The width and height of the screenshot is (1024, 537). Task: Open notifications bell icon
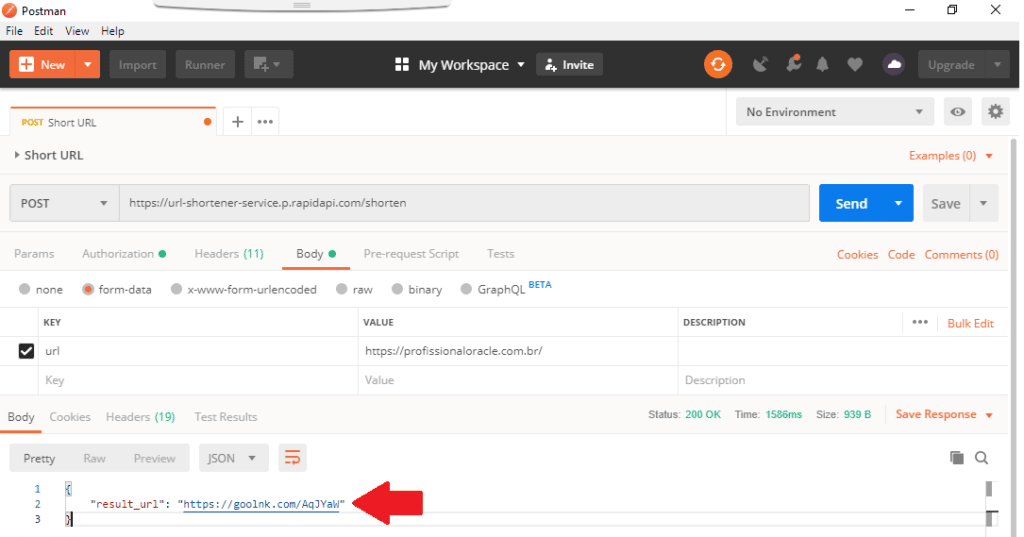point(822,65)
